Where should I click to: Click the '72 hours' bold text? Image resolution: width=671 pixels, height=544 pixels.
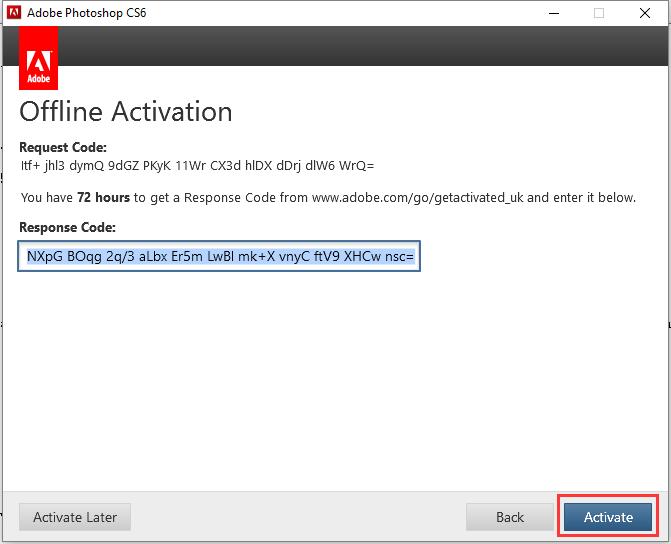[x=104, y=197]
